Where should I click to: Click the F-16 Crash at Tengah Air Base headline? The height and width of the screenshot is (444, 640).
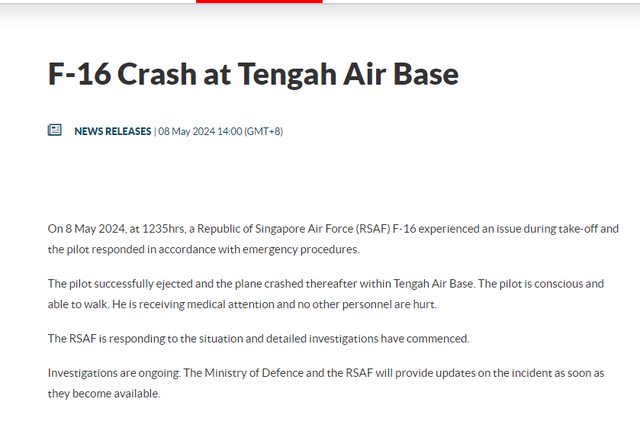253,74
